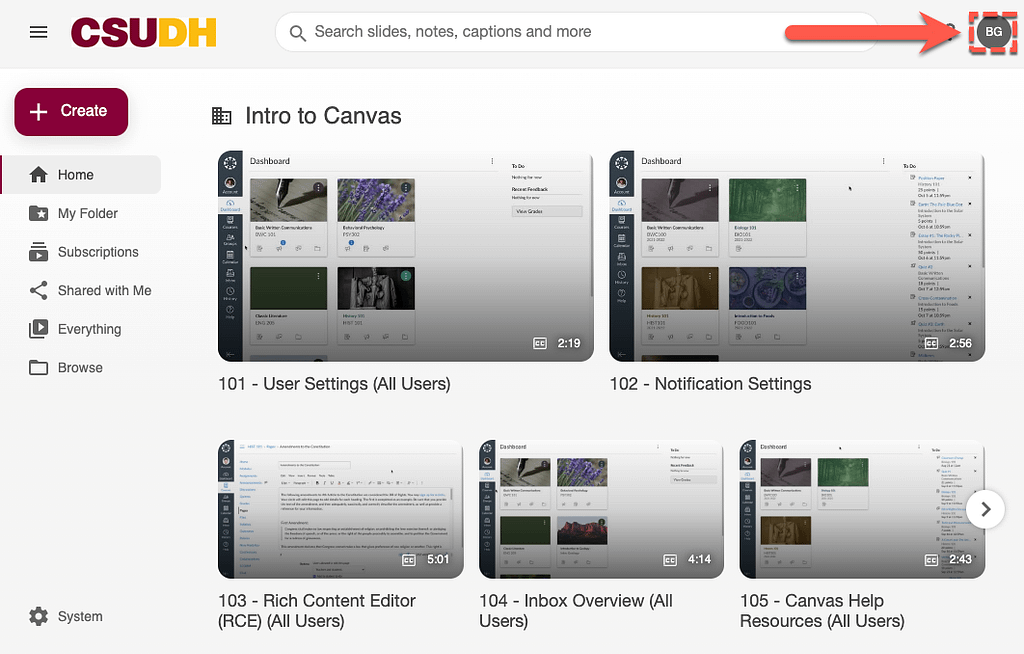Click the 2:43 duration on video 105
Screen dimensions: 1024x654
960,560
